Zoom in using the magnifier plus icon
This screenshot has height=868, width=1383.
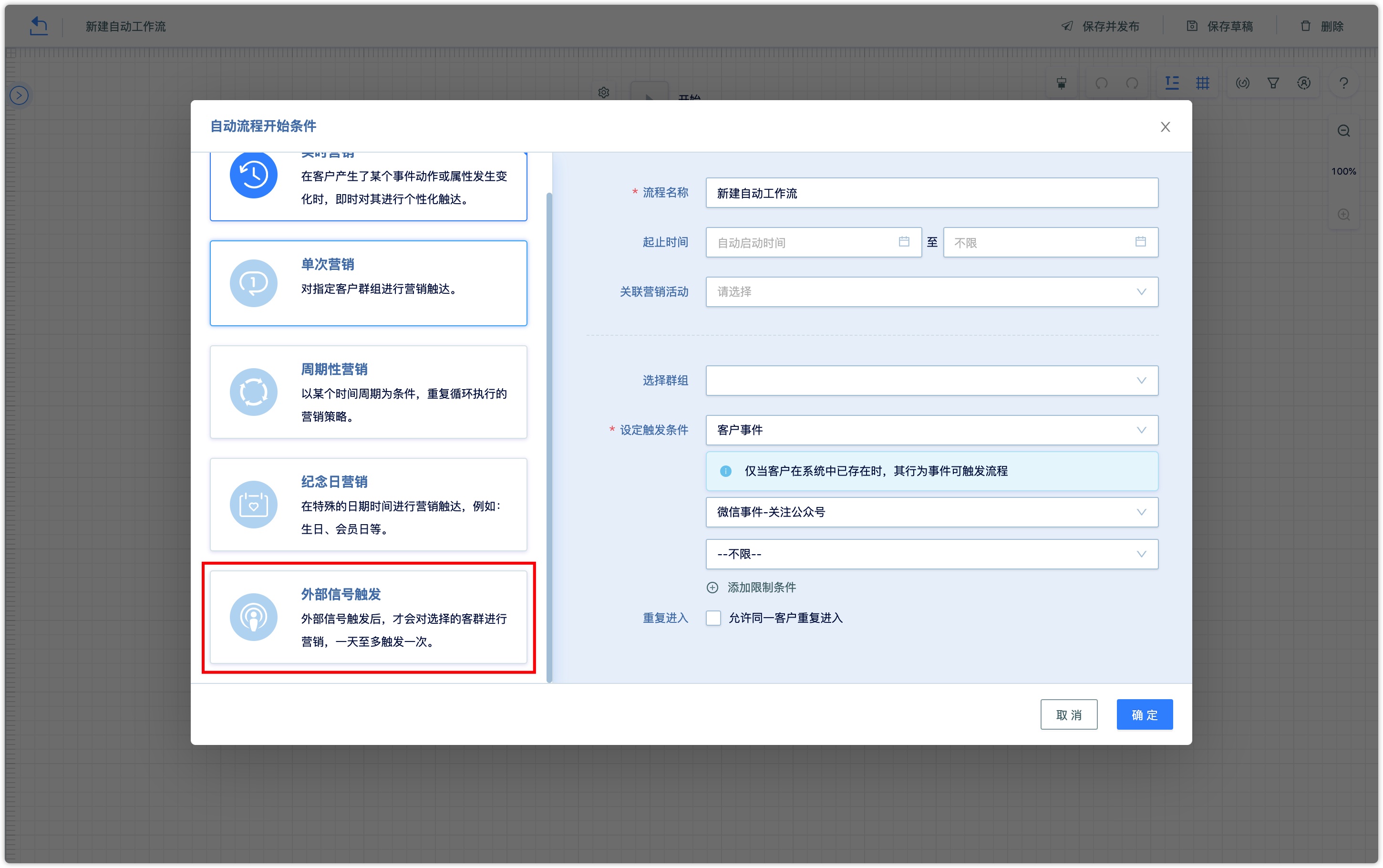pyautogui.click(x=1343, y=214)
